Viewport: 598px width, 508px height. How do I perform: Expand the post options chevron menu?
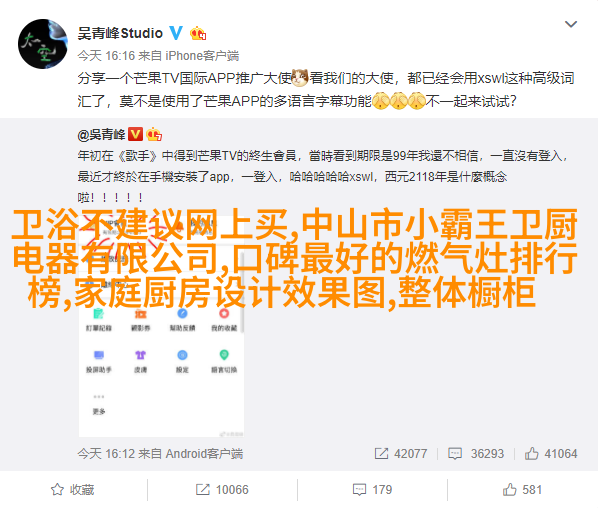point(571,24)
